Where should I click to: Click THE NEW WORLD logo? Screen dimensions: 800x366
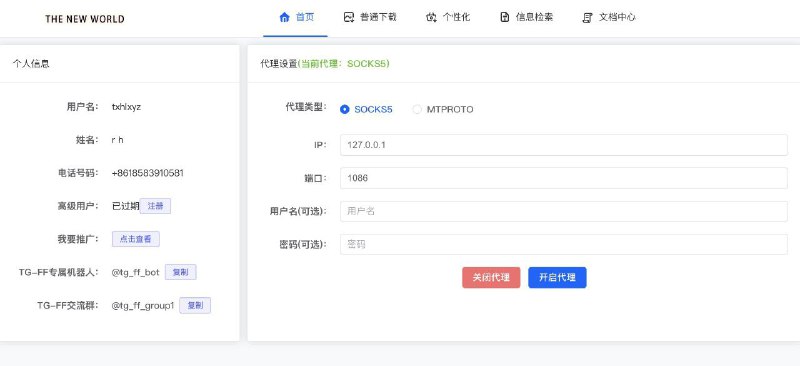tap(85, 19)
